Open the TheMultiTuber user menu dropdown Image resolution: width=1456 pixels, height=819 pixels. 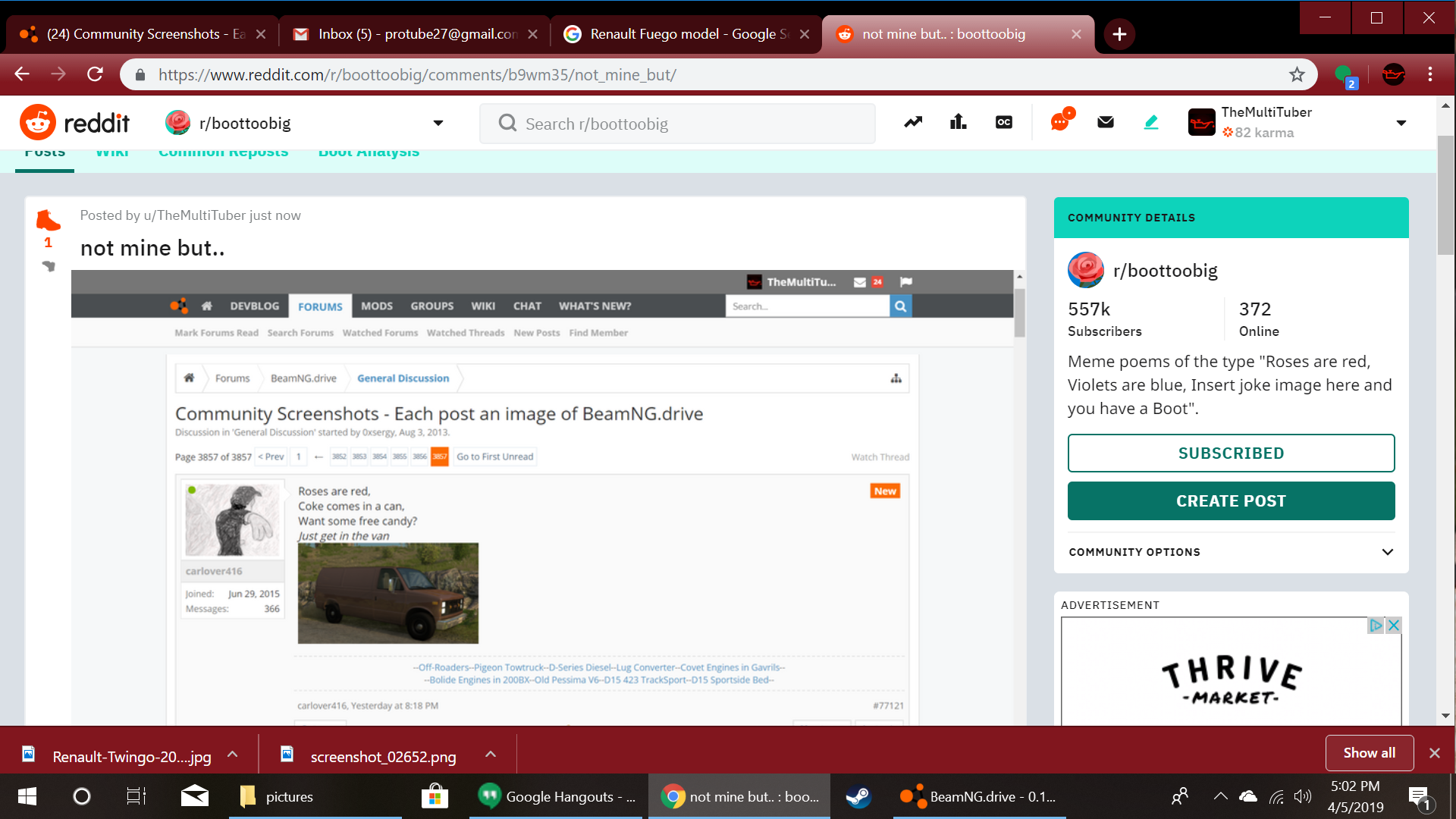click(1401, 123)
